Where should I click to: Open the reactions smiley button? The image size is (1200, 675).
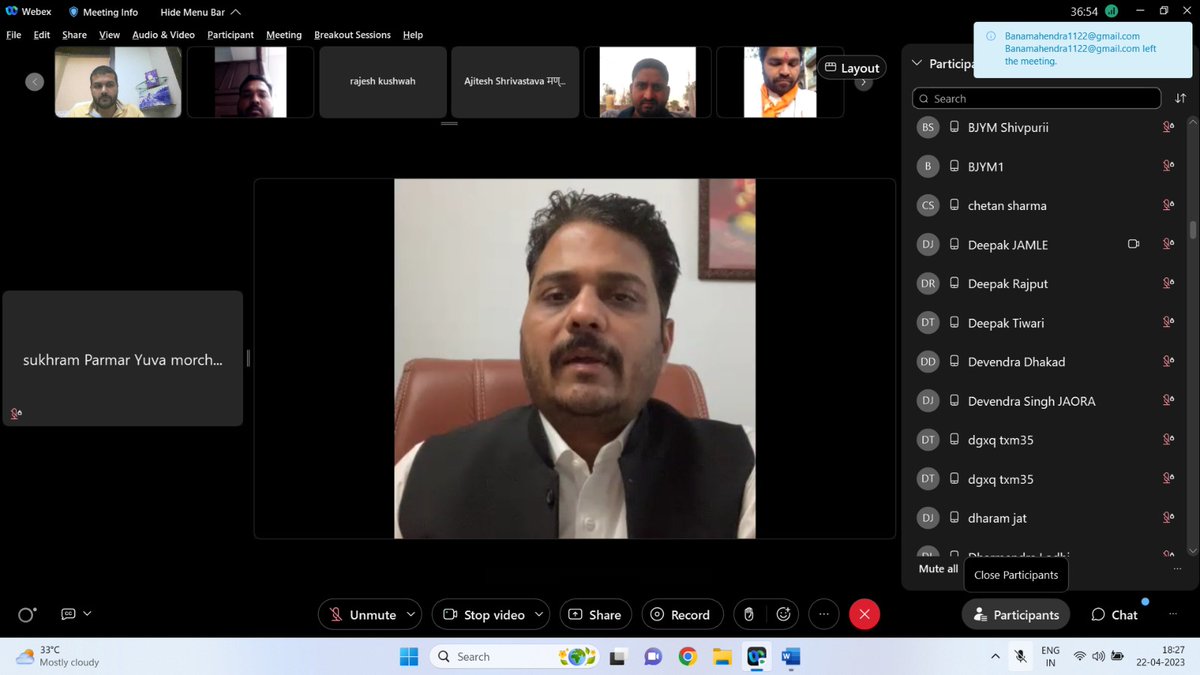pos(784,615)
